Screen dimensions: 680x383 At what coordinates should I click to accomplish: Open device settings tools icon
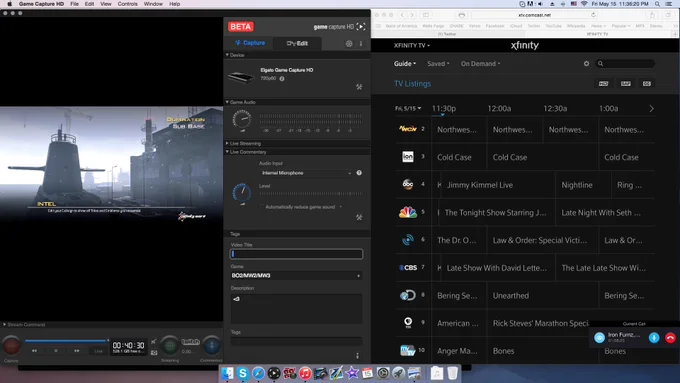[359, 87]
